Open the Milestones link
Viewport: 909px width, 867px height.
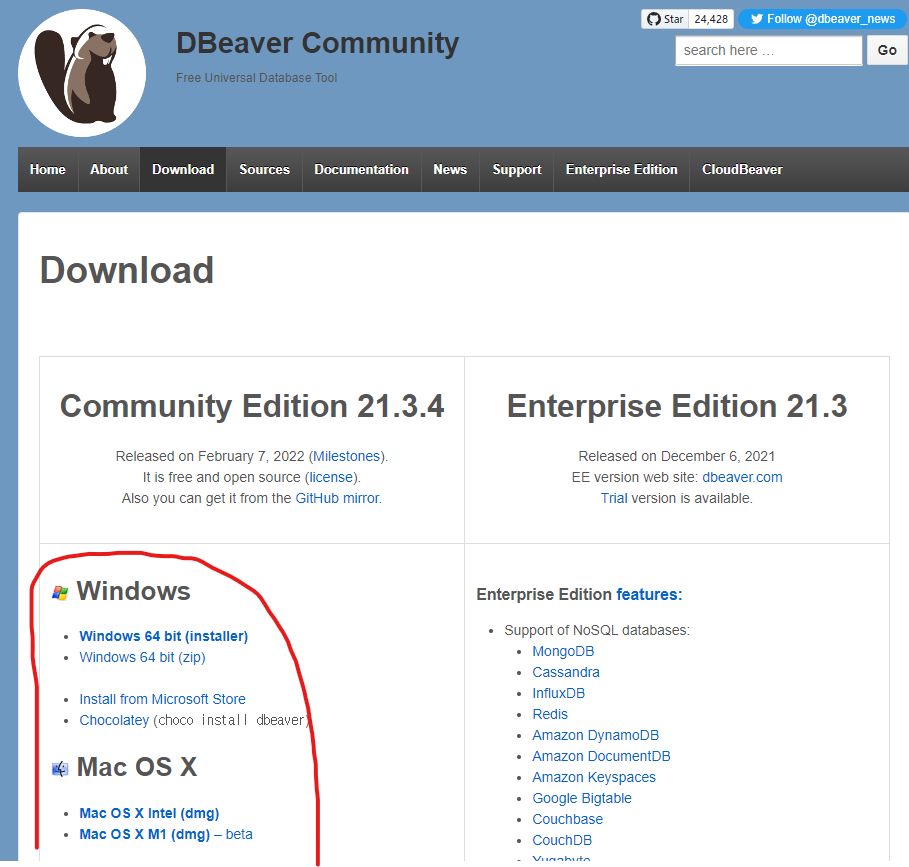[347, 456]
